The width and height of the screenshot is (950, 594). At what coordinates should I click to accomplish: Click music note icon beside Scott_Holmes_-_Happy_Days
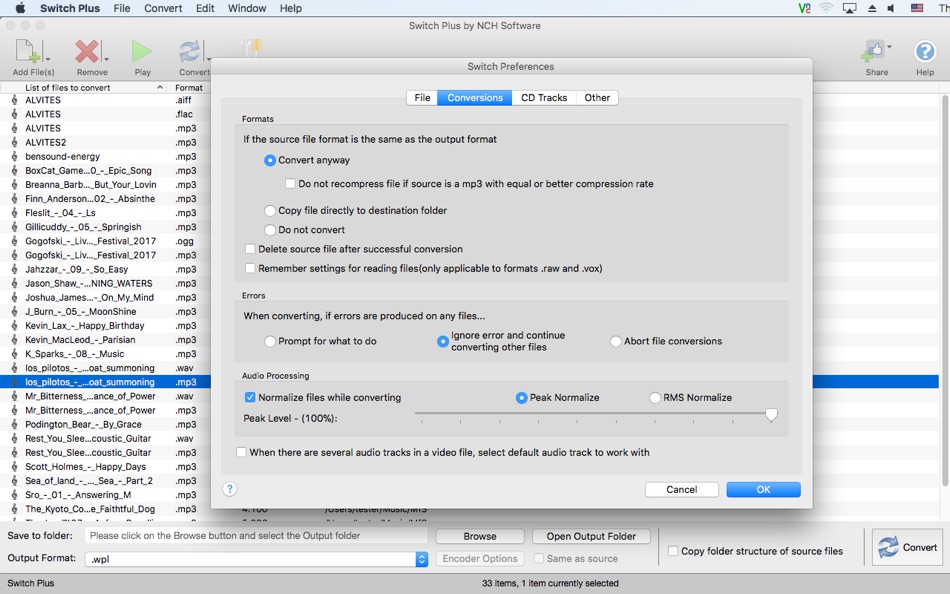coord(14,467)
